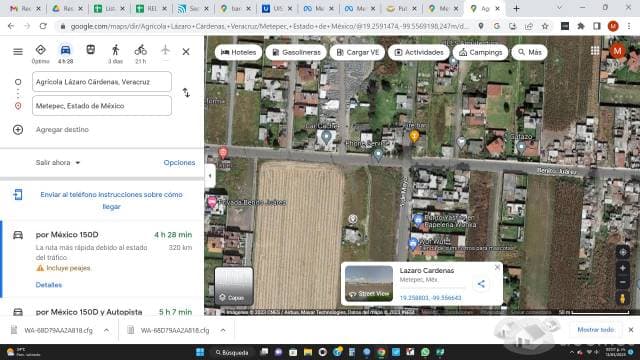Open the Salir ahora dropdown
This screenshot has height=360, width=640.
[x=58, y=162]
